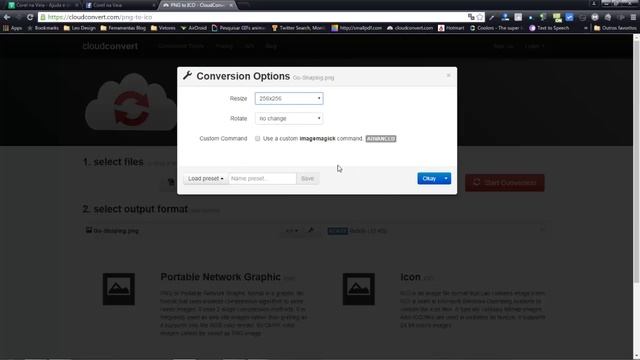
Task: Show overflow bookmarks chevron
Action: 586,28
